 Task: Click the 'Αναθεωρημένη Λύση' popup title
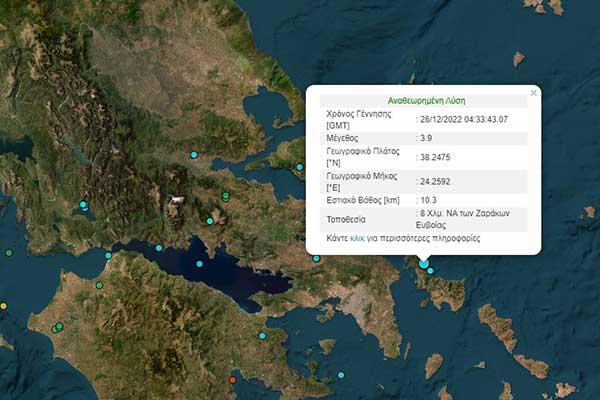point(426,101)
